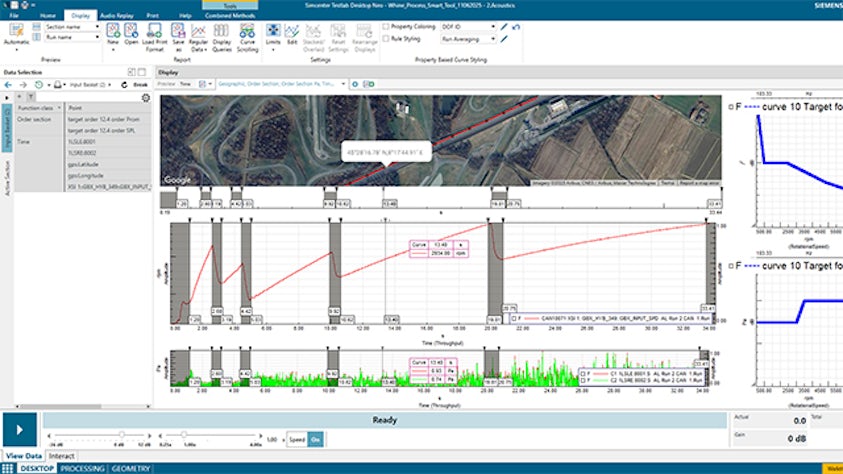The height and width of the screenshot is (474, 843).
Task: Toggle the Speed On switch
Action: click(x=315, y=439)
